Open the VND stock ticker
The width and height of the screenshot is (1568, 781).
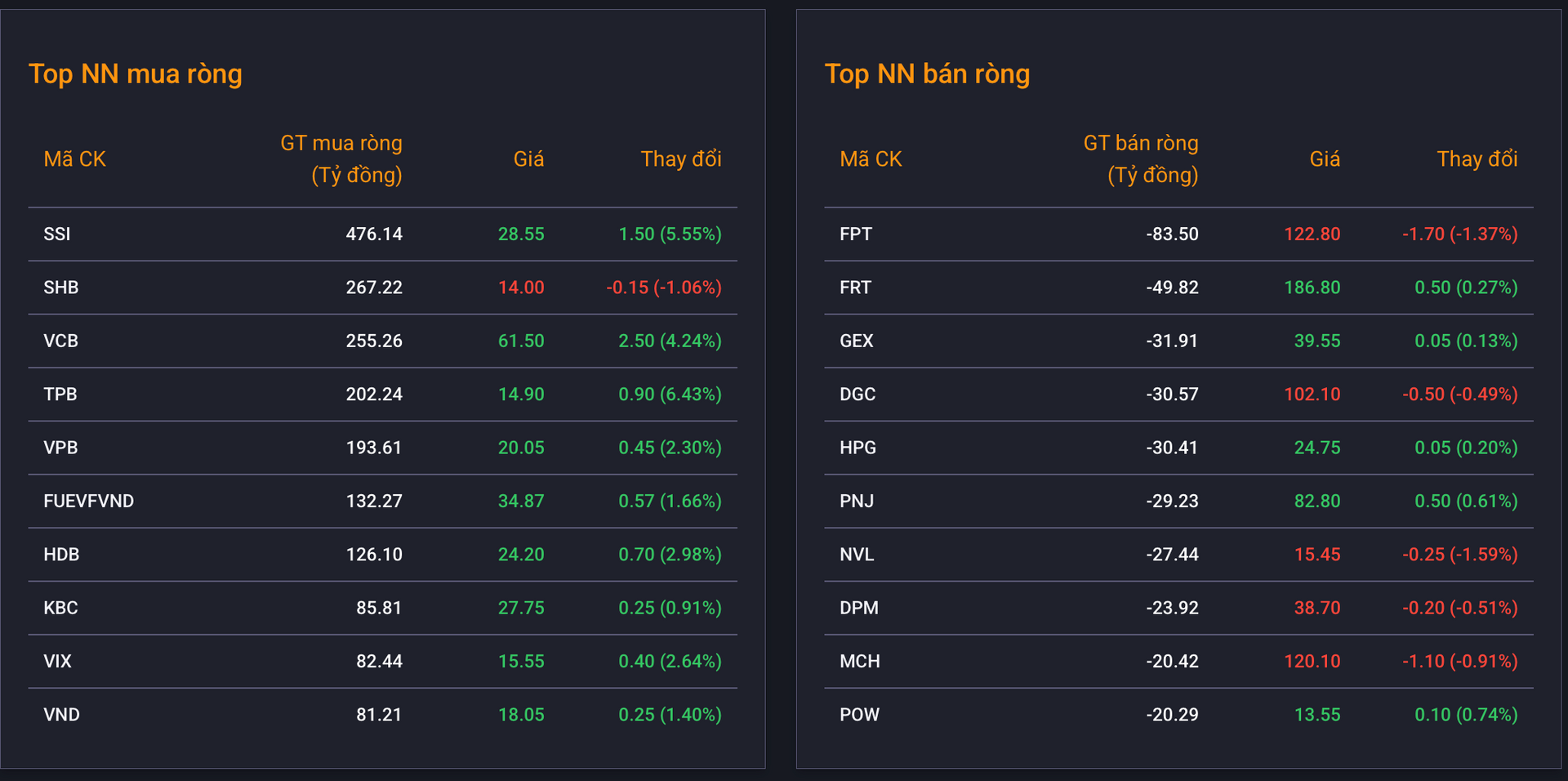(61, 715)
